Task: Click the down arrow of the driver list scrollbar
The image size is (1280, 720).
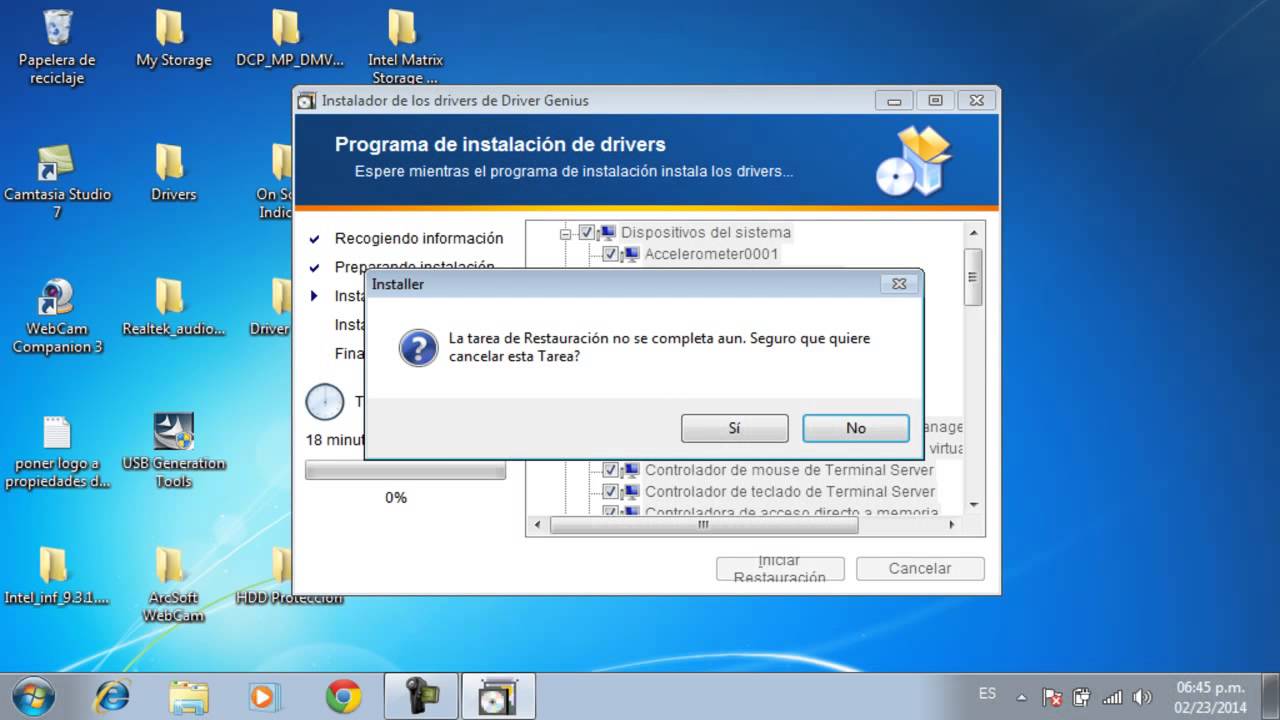Action: [974, 506]
